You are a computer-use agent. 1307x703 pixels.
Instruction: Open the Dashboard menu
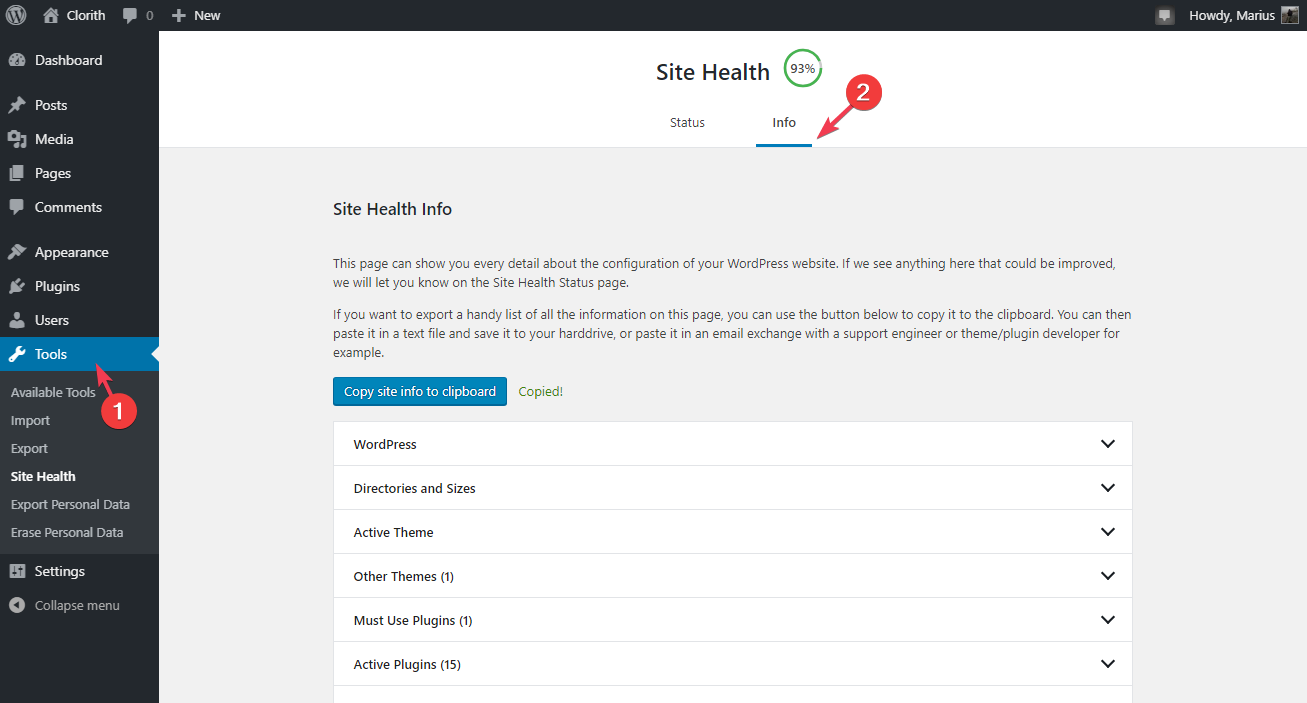click(79, 60)
